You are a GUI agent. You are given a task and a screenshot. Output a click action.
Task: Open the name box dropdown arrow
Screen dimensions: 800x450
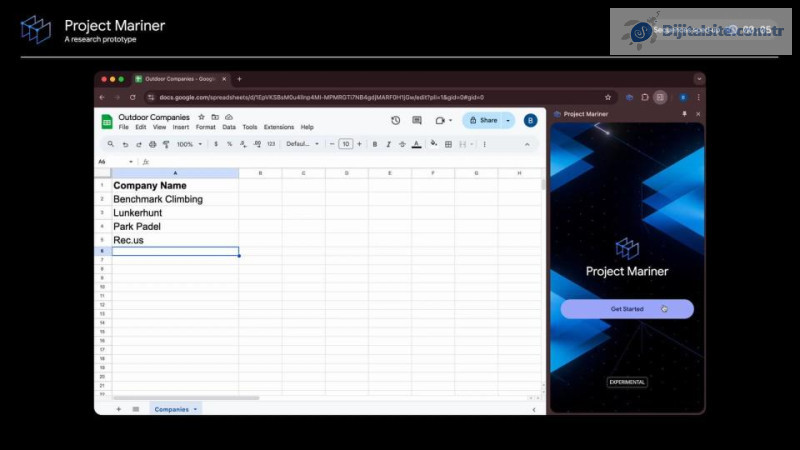(x=131, y=162)
